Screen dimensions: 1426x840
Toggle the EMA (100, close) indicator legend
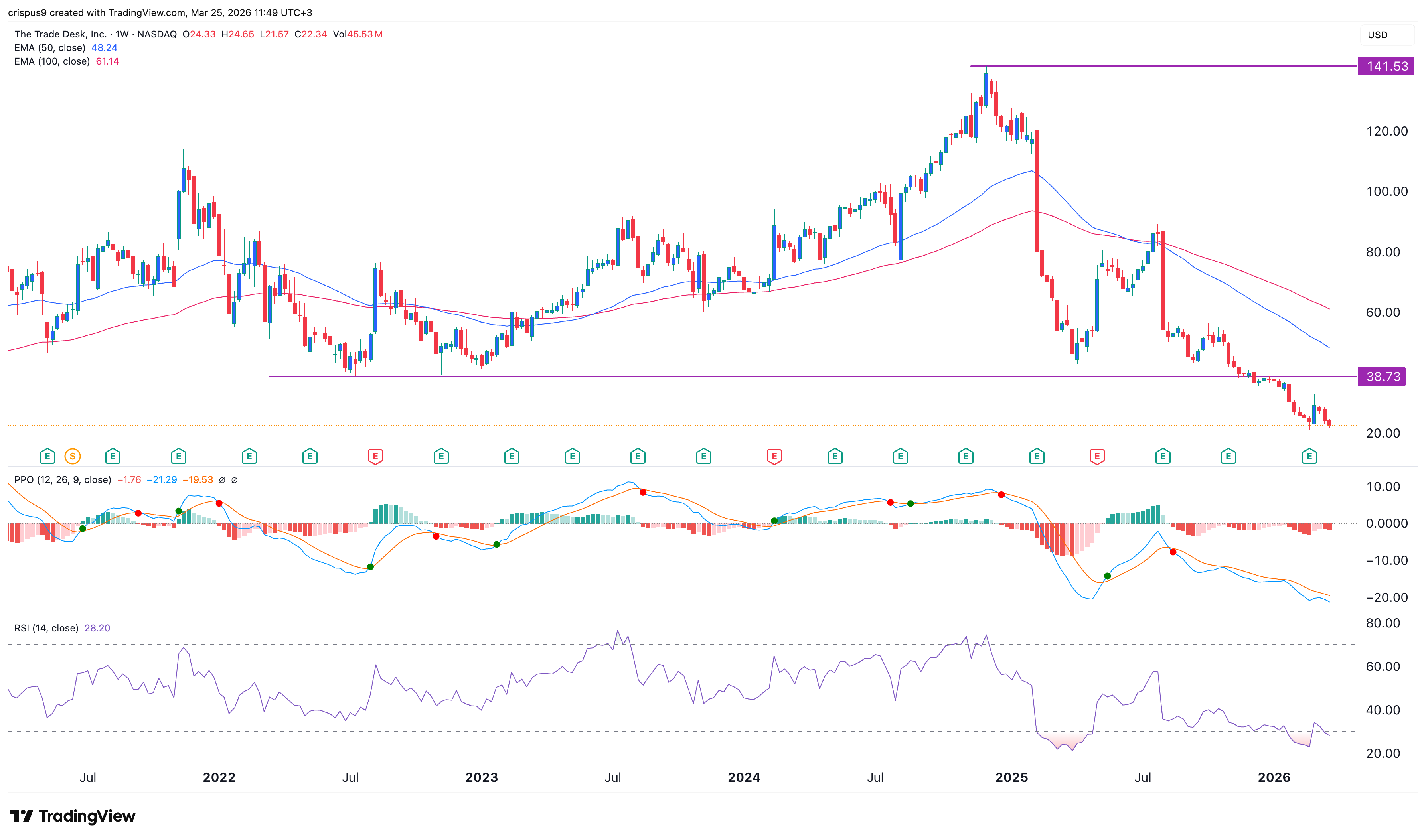pos(52,61)
